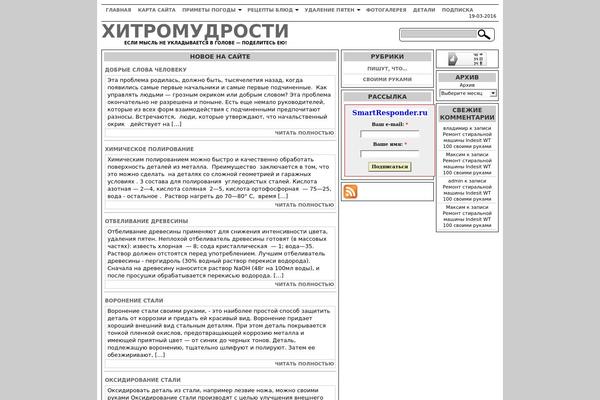This screenshot has width=600, height=400.
Task: Click the Ваш имя input field
Action: (x=390, y=154)
